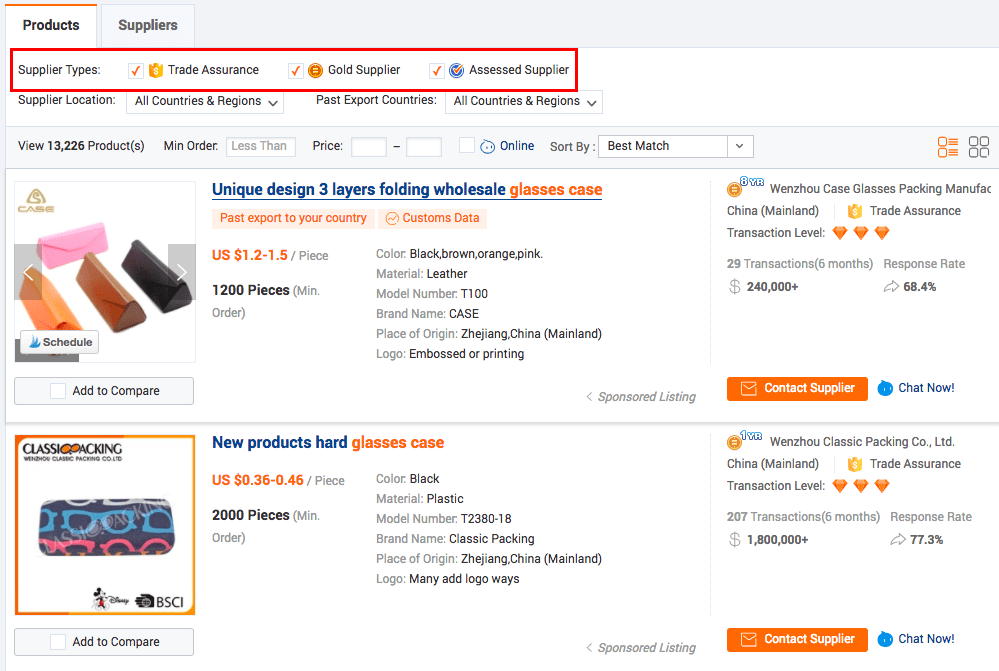The image size is (999, 671).
Task: Open Wenzhou Case Glasses Packing supplier page
Action: (x=880, y=189)
